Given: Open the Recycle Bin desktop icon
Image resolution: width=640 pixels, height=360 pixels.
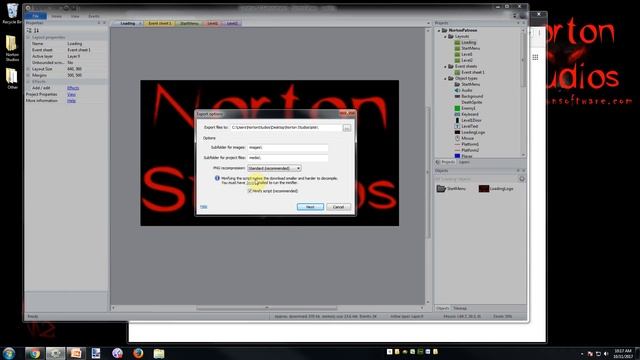Looking at the screenshot, I should (x=12, y=13).
